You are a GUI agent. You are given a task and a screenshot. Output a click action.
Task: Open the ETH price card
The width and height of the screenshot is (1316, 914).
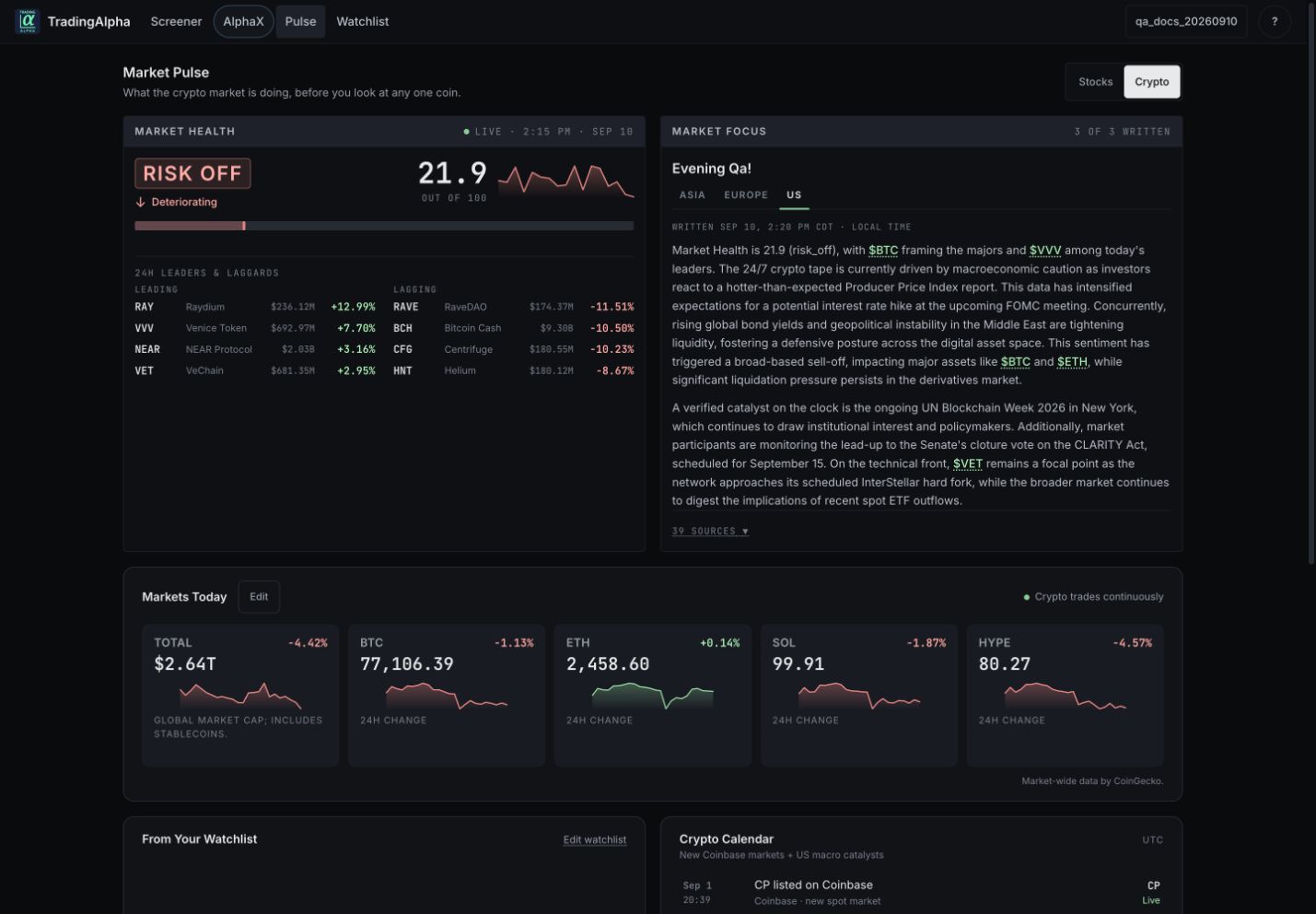653,696
